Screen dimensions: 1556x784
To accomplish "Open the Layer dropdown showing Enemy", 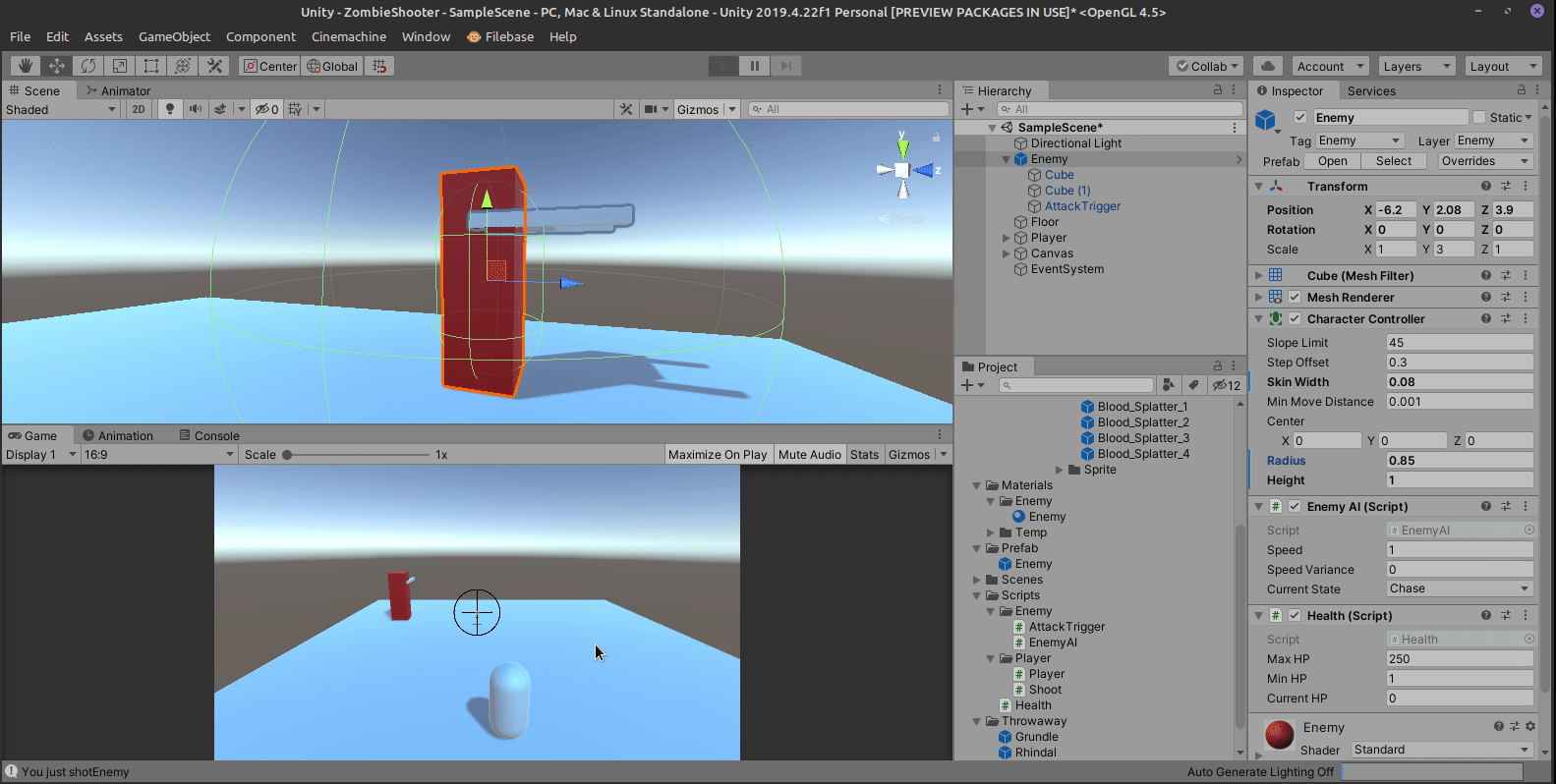I will click(x=1493, y=140).
